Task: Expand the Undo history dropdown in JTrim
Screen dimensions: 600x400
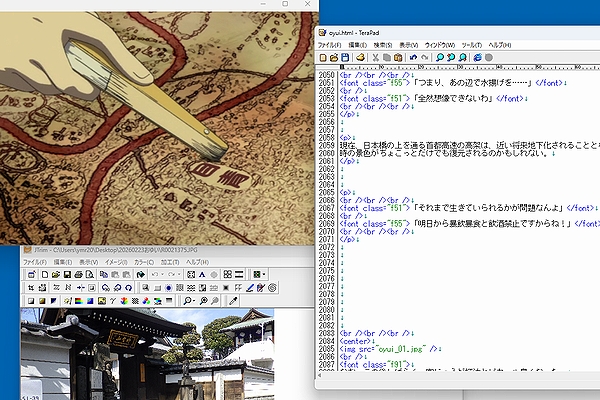Action: (163, 274)
